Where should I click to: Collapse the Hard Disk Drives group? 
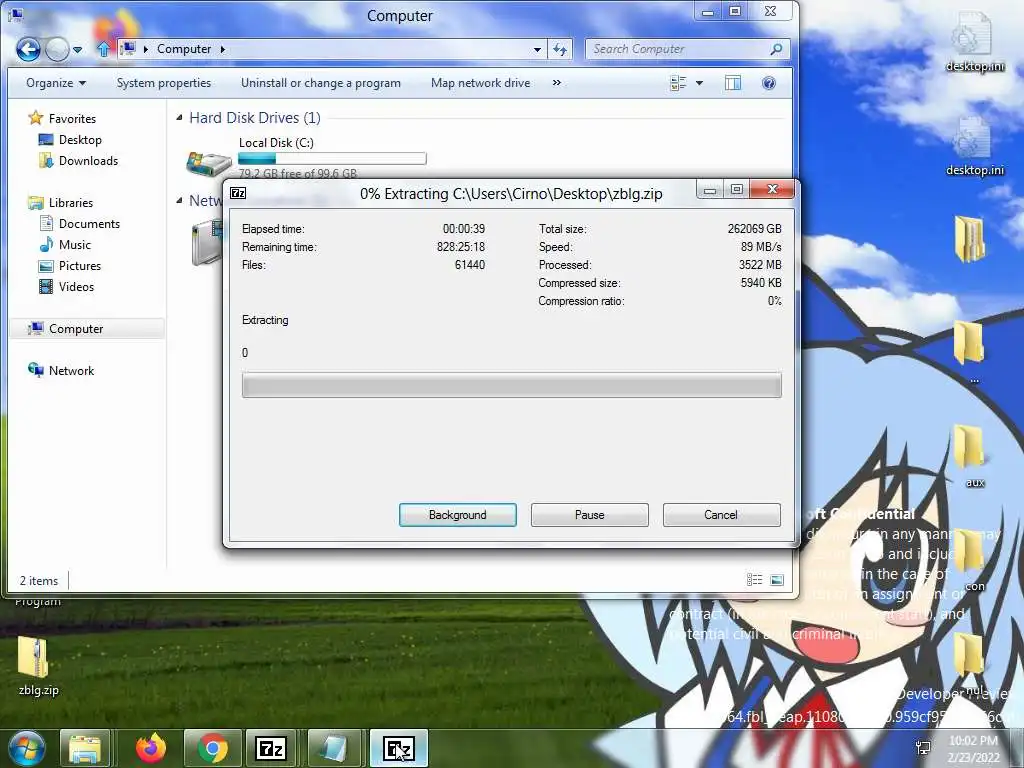(x=179, y=118)
